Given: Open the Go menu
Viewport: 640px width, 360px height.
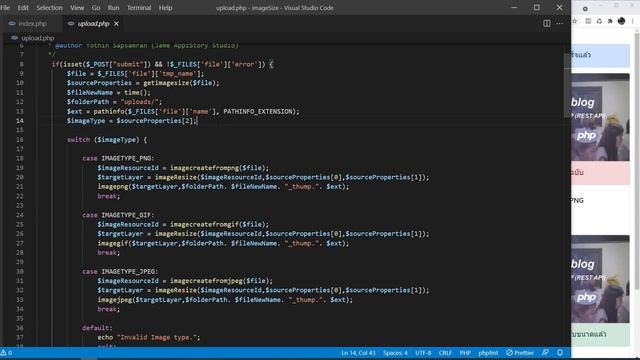Looking at the screenshot, I should [x=96, y=8].
